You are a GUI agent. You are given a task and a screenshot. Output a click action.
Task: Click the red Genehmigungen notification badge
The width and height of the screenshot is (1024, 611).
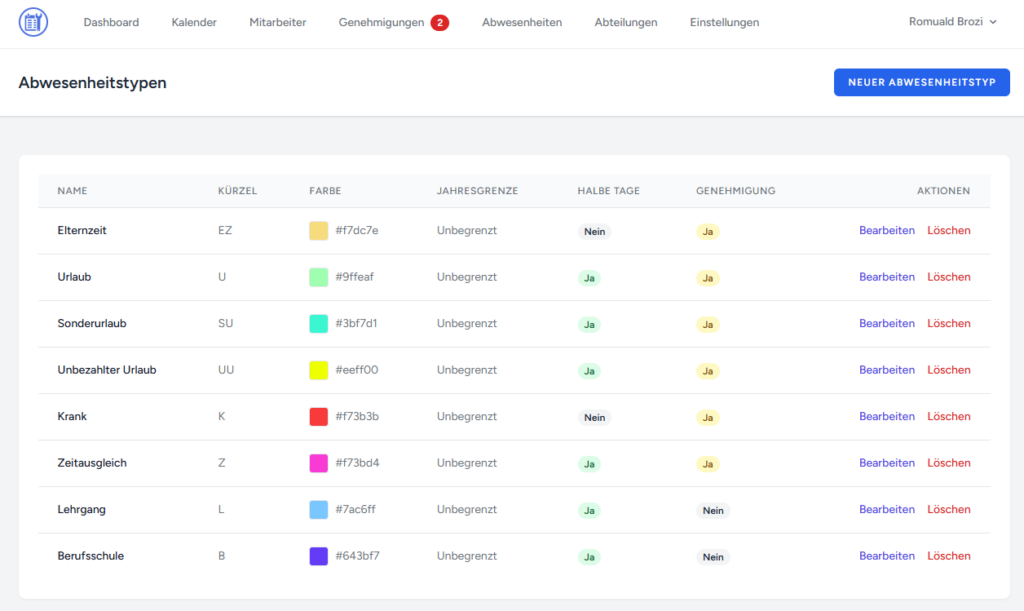pos(440,22)
